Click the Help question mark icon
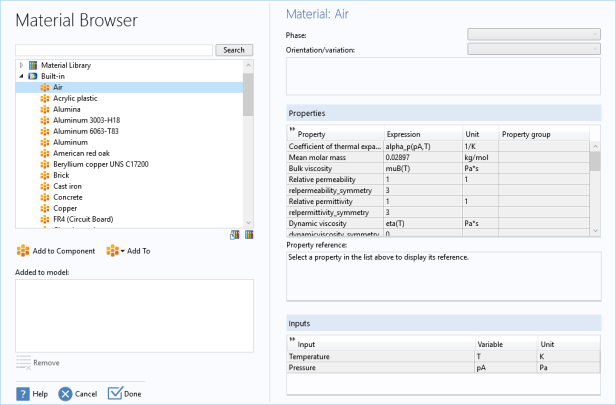The image size is (616, 405). click(22, 393)
